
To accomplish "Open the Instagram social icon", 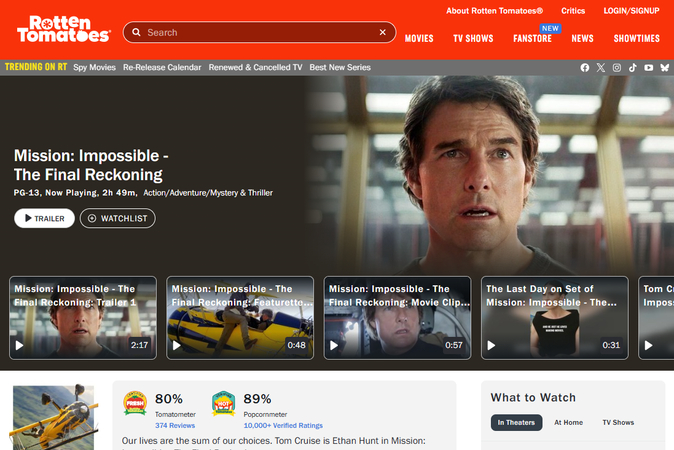I will 616,67.
